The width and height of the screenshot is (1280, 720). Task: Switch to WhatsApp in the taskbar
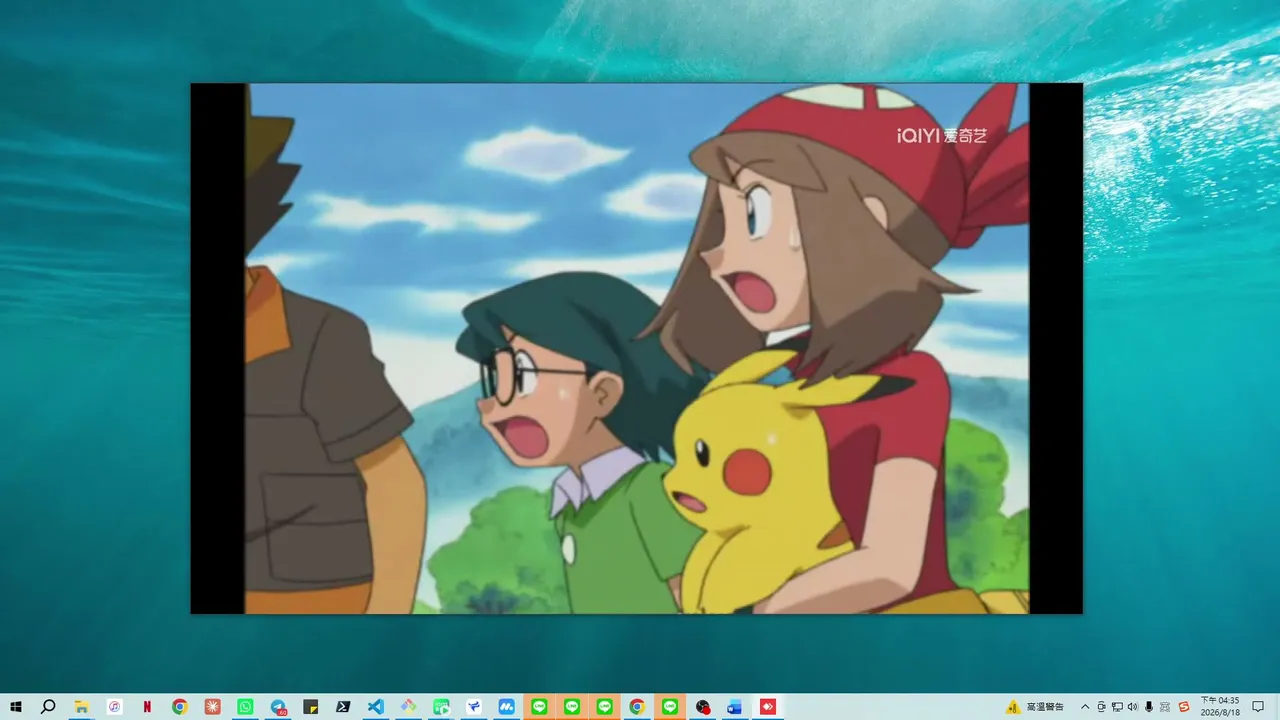[245, 706]
